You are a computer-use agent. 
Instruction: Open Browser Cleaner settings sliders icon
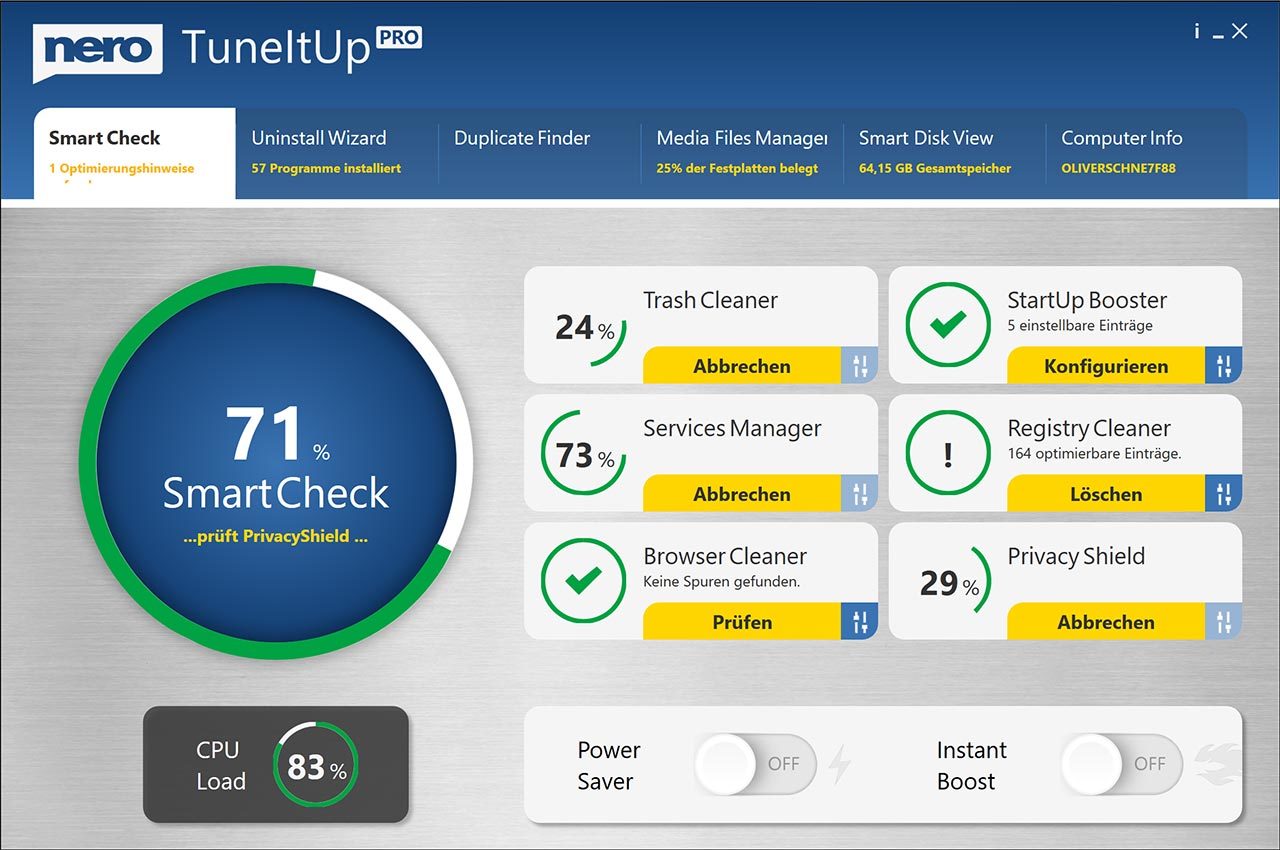pyautogui.click(x=860, y=621)
